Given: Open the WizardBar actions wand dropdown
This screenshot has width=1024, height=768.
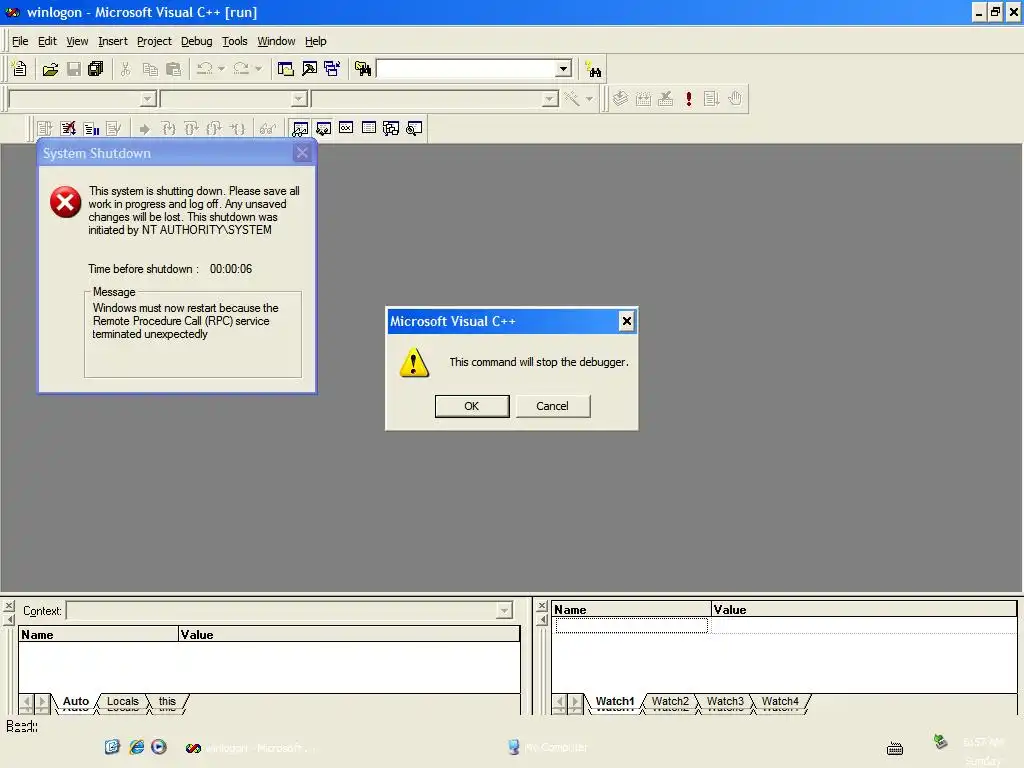Looking at the screenshot, I should [590, 99].
